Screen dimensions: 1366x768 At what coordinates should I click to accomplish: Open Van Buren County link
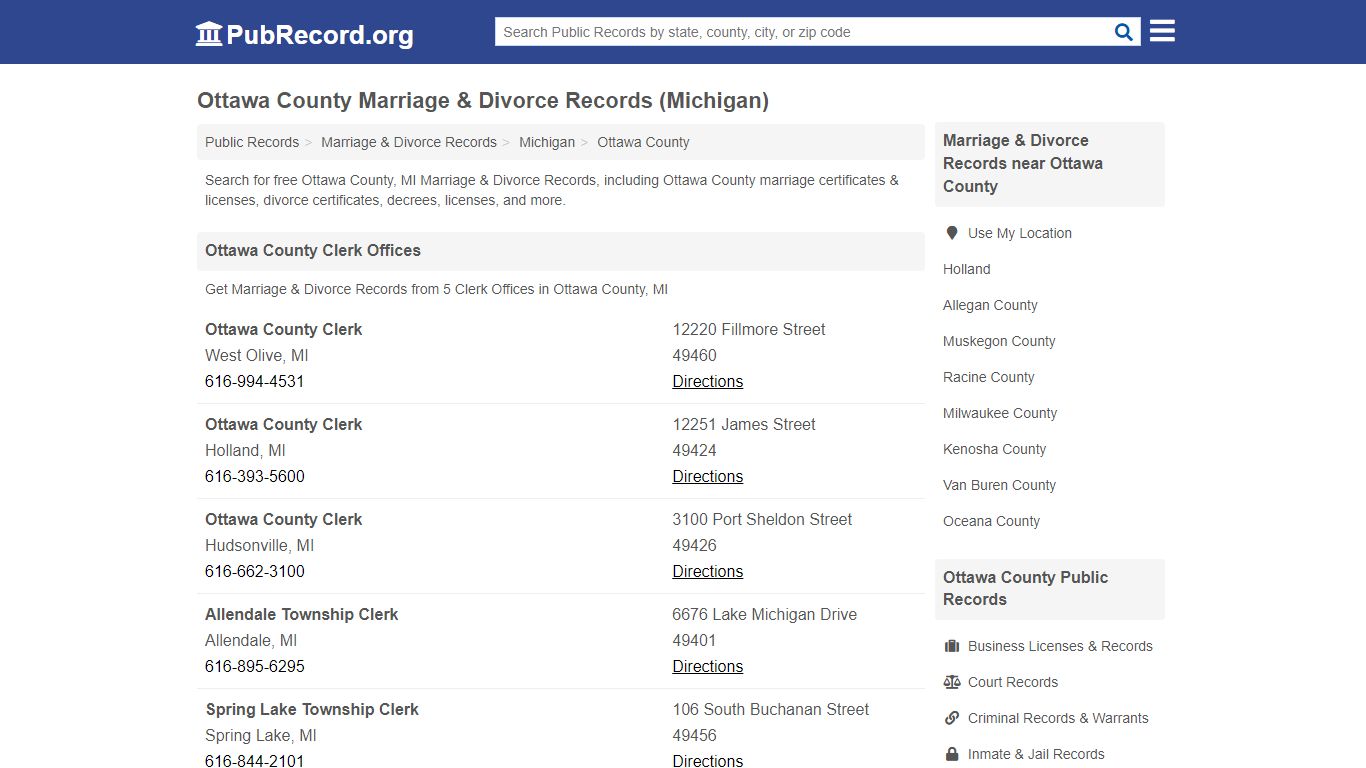tap(1000, 485)
